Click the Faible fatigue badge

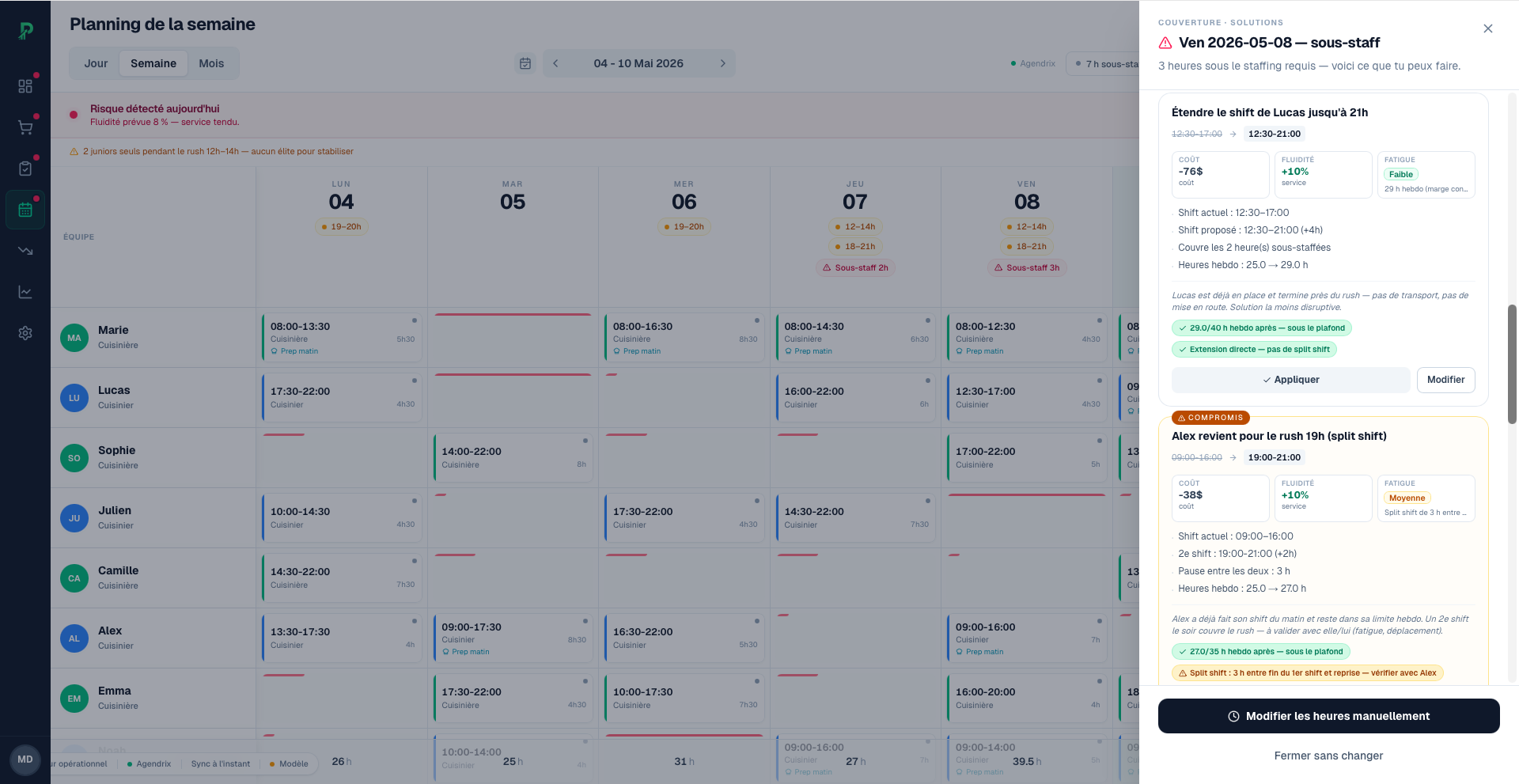pyautogui.click(x=1400, y=174)
